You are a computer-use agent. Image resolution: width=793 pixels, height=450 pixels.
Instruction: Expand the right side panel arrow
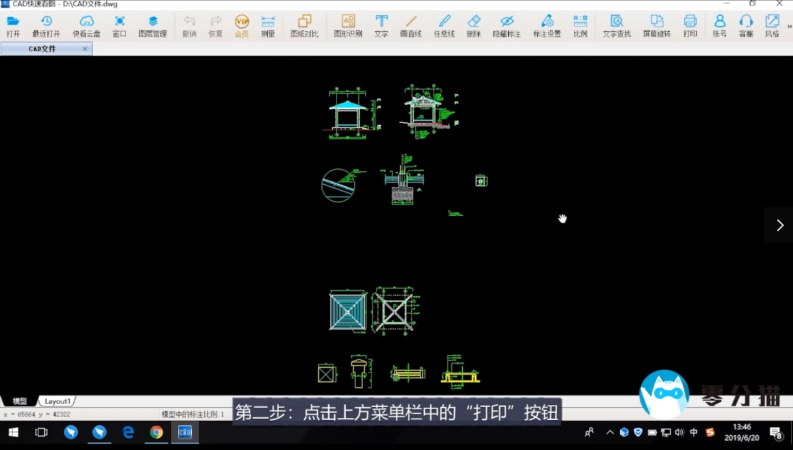click(x=779, y=225)
